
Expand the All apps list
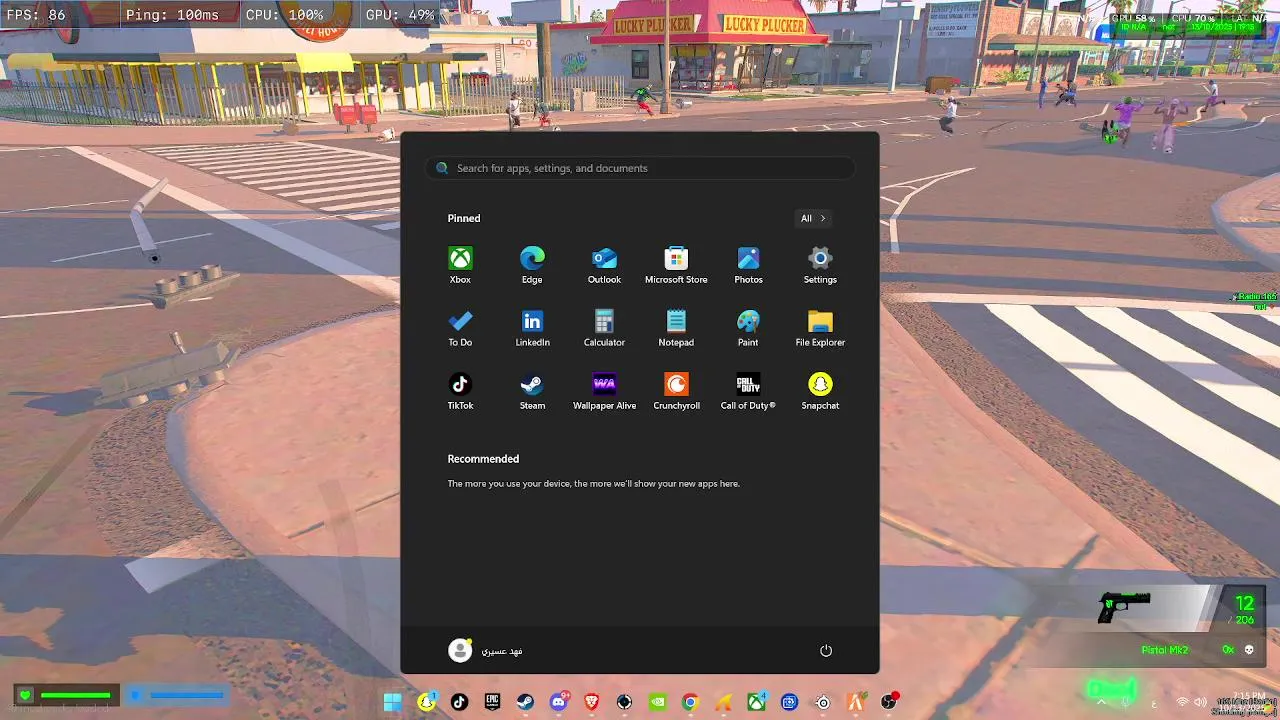tap(812, 218)
